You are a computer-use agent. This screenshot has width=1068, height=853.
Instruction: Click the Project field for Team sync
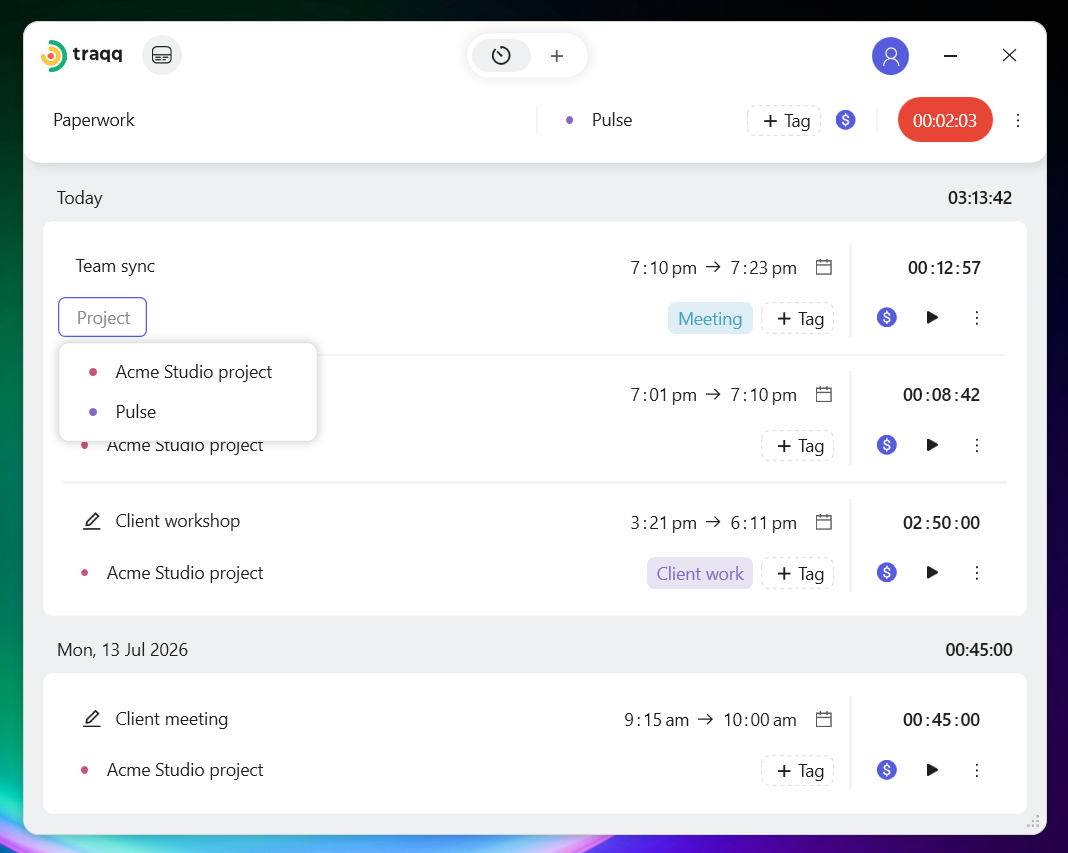pos(102,317)
